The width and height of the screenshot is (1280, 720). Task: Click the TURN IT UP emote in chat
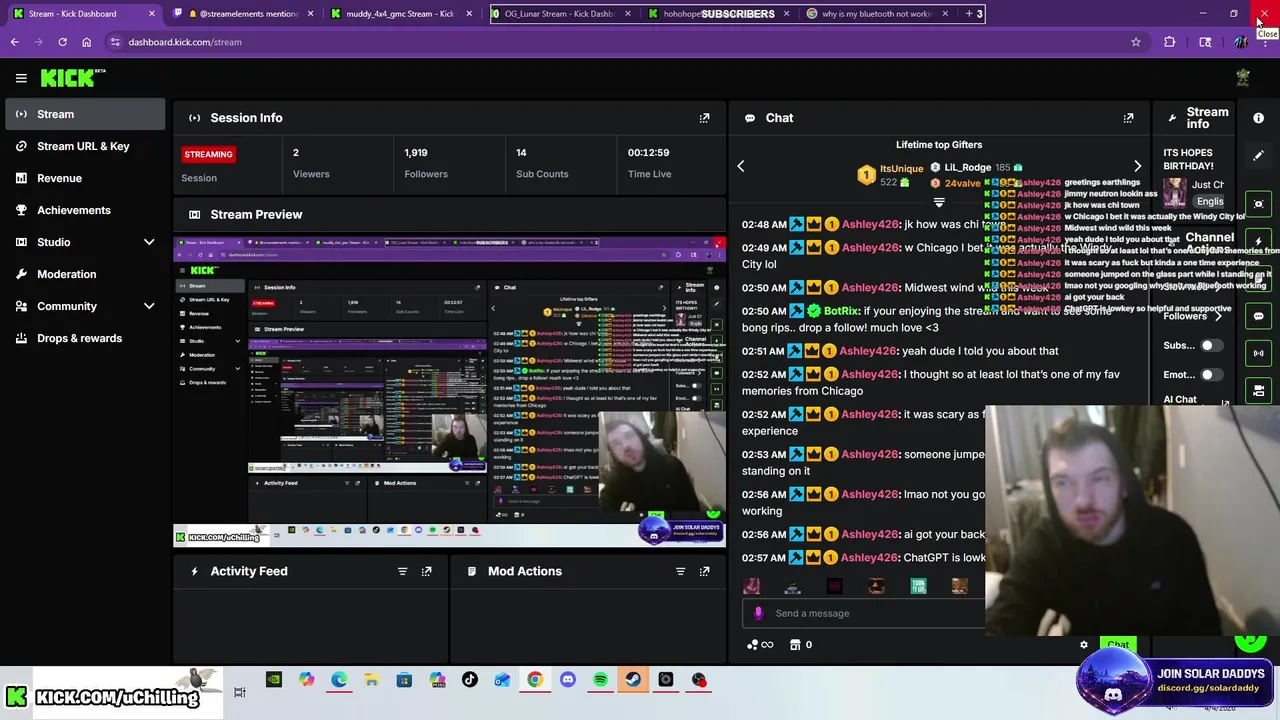[918, 586]
